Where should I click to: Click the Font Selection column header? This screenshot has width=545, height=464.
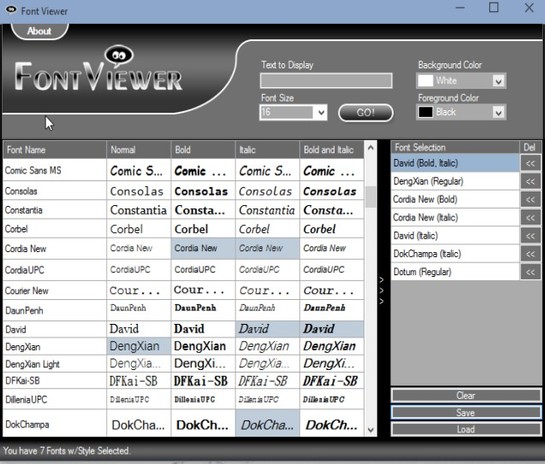coord(455,147)
